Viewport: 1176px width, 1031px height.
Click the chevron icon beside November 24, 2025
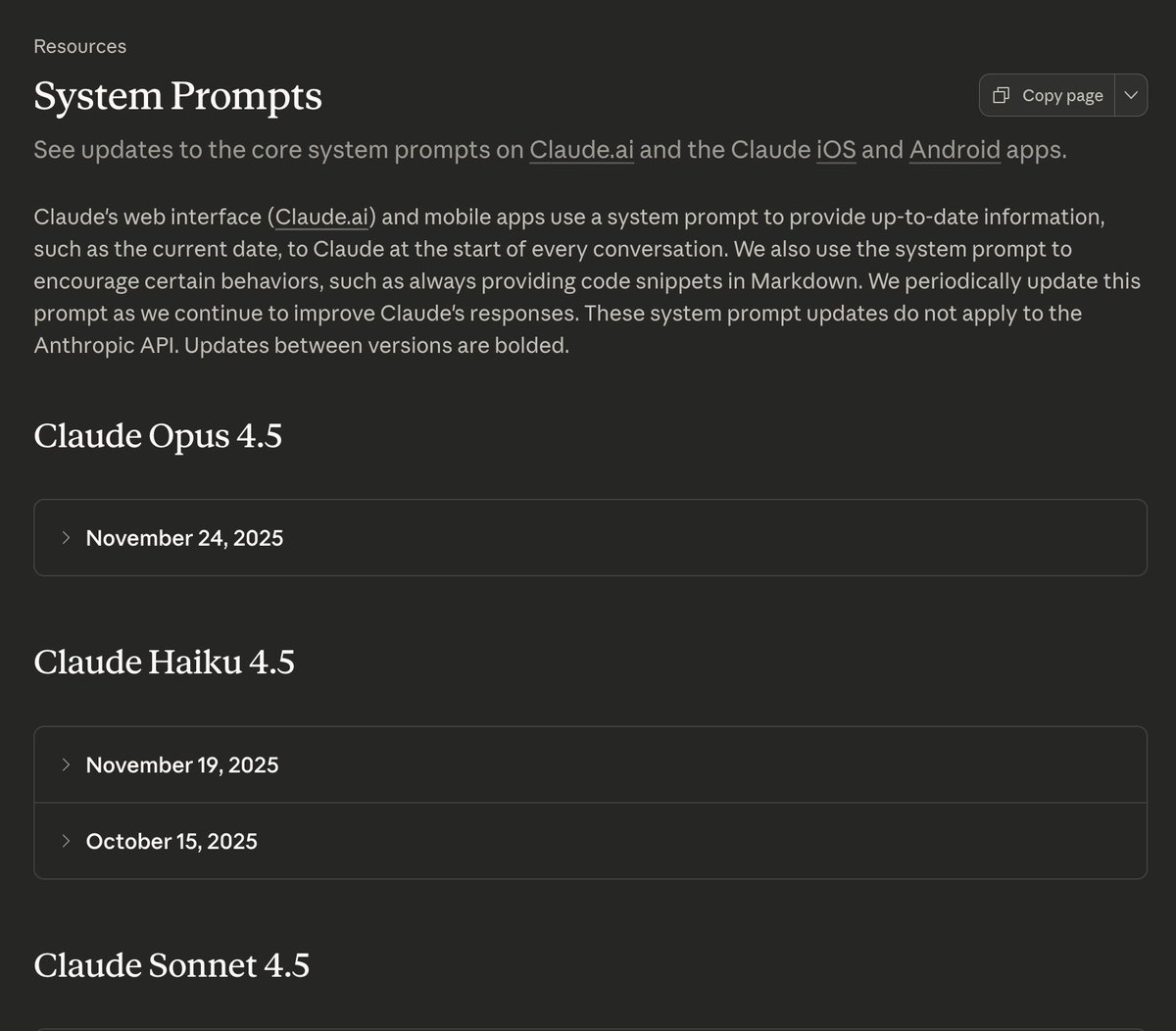pos(66,538)
